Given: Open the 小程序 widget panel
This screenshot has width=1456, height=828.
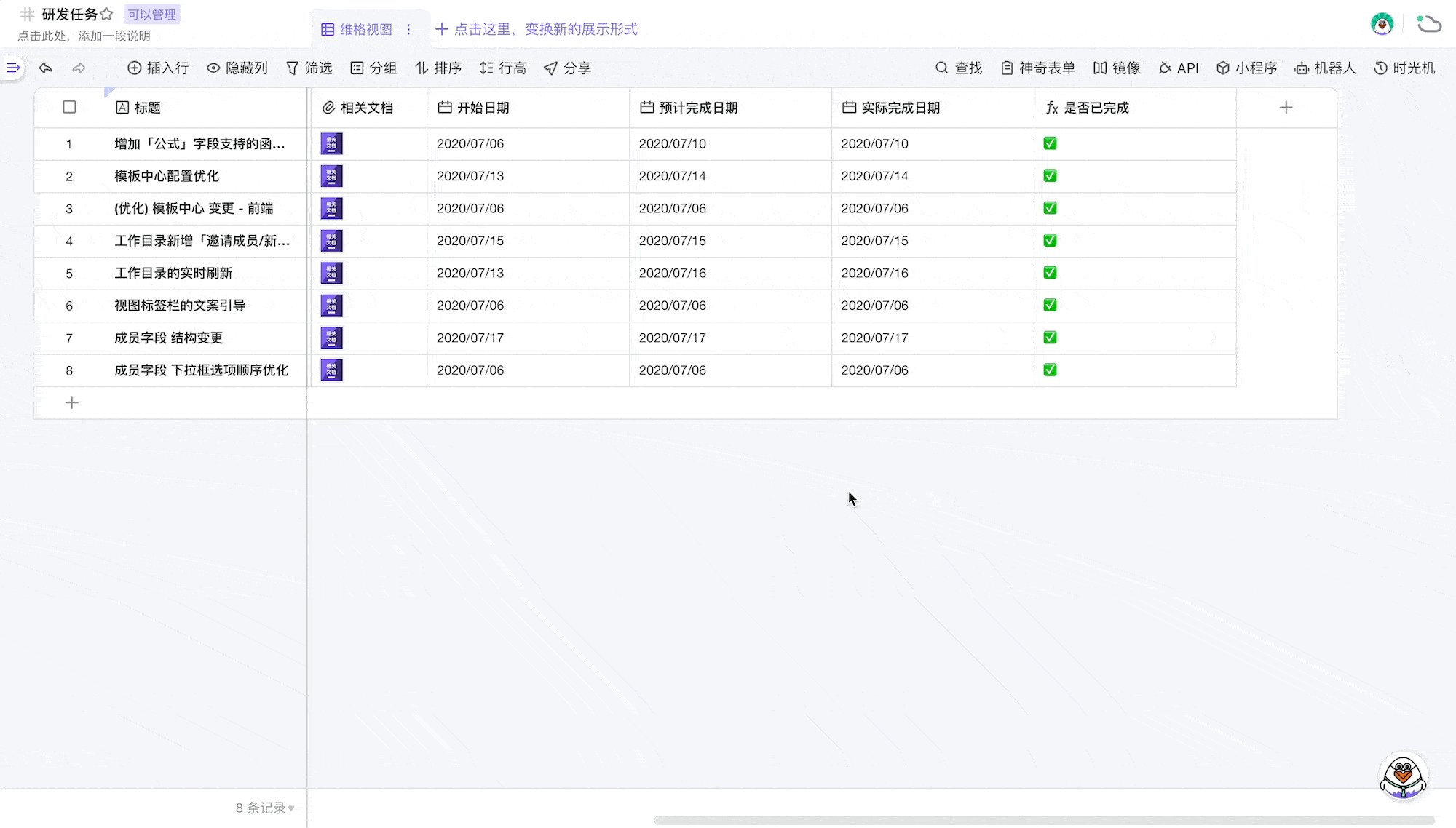Looking at the screenshot, I should [1246, 68].
